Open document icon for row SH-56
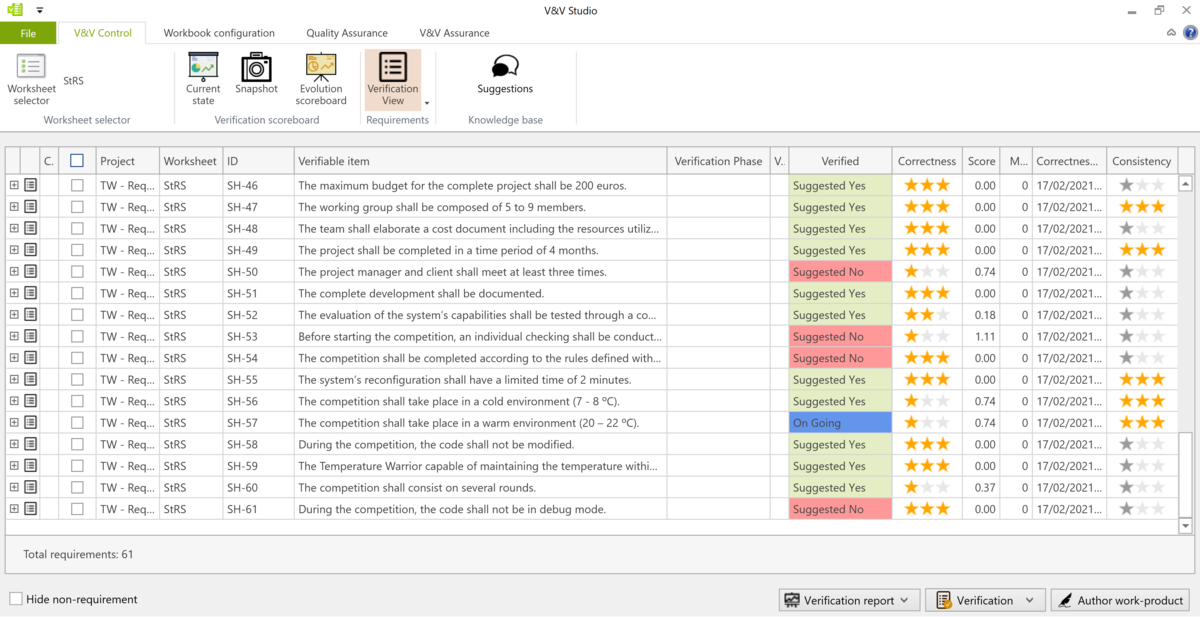This screenshot has width=1200, height=617. point(31,401)
